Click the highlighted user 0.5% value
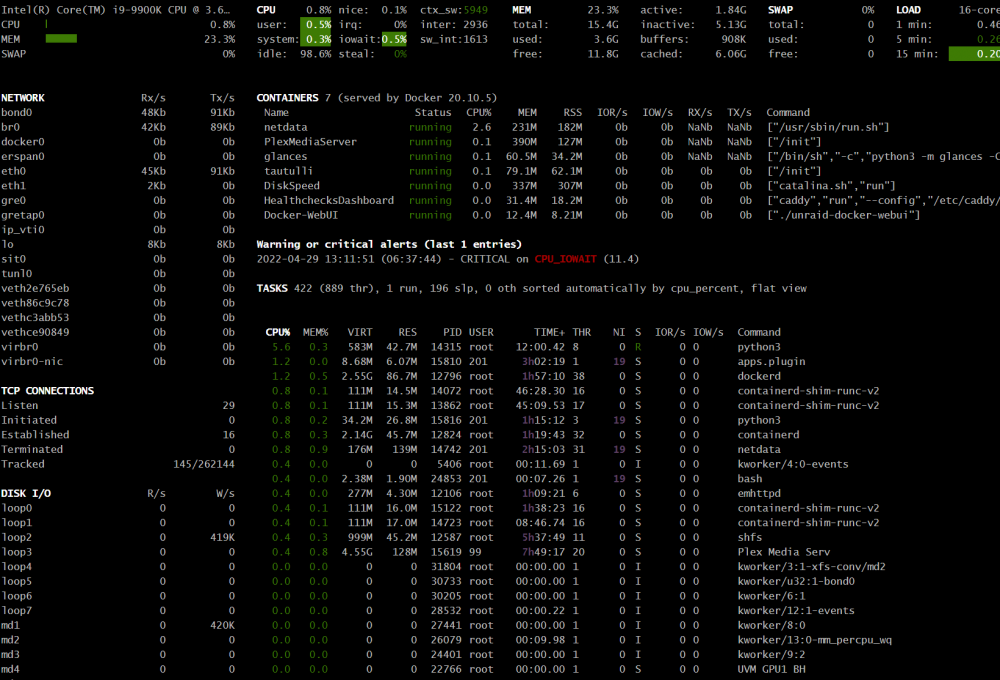 coord(316,24)
